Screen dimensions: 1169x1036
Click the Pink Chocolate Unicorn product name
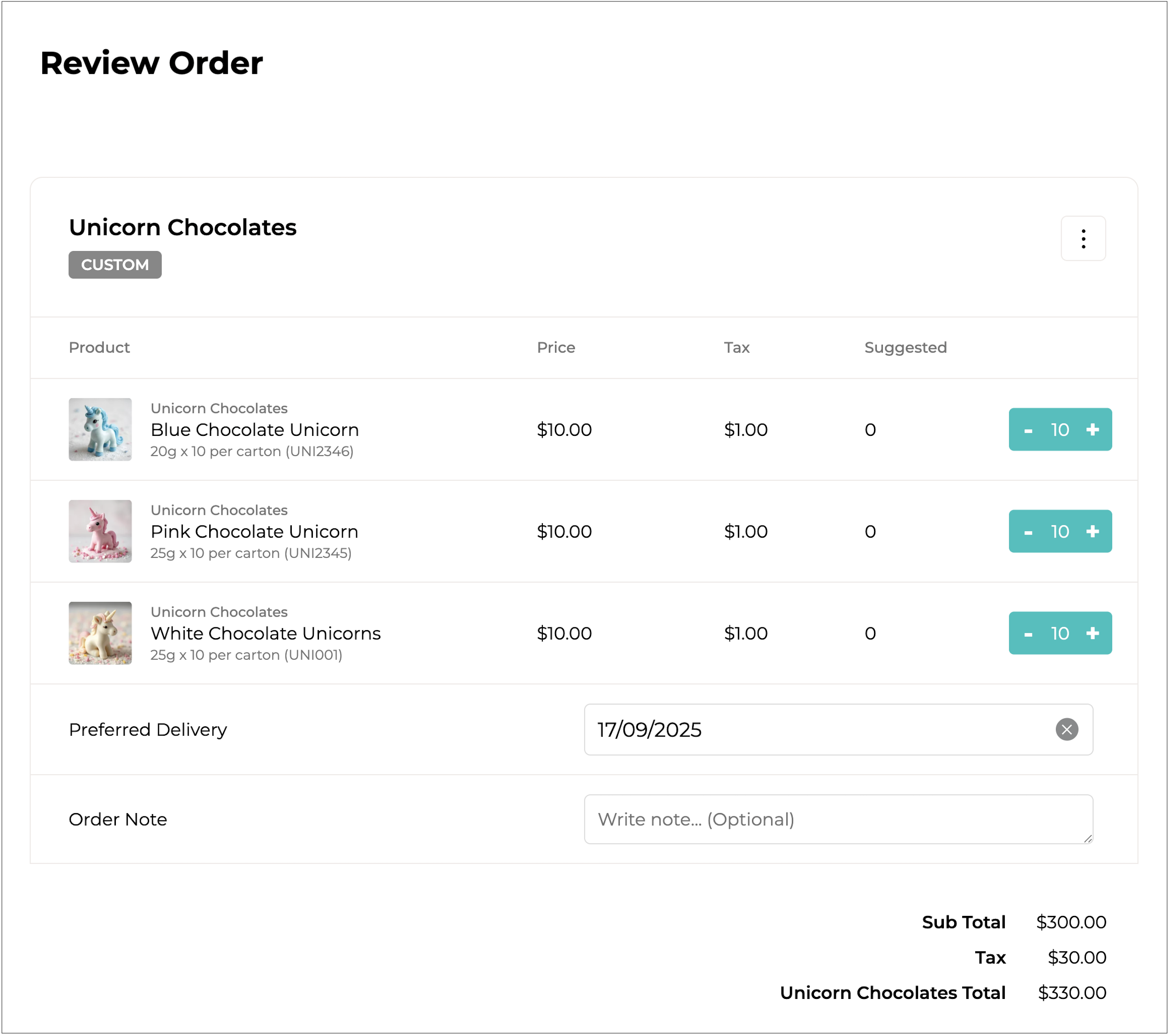[254, 532]
